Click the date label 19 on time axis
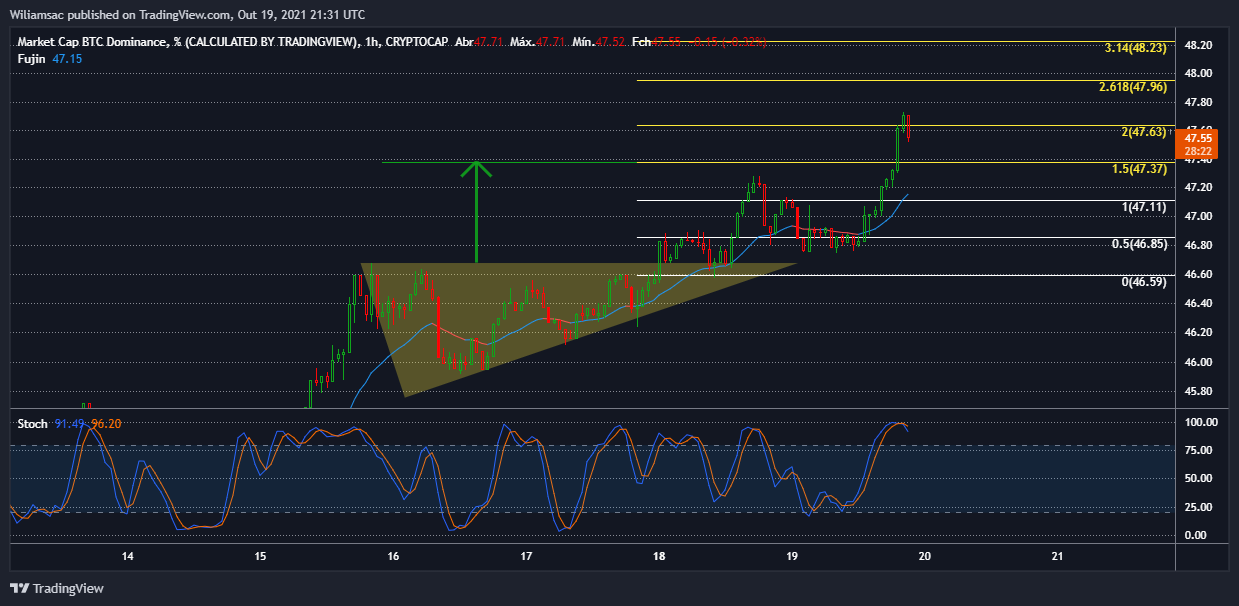Viewport: 1239px width, 606px height. (x=792, y=557)
